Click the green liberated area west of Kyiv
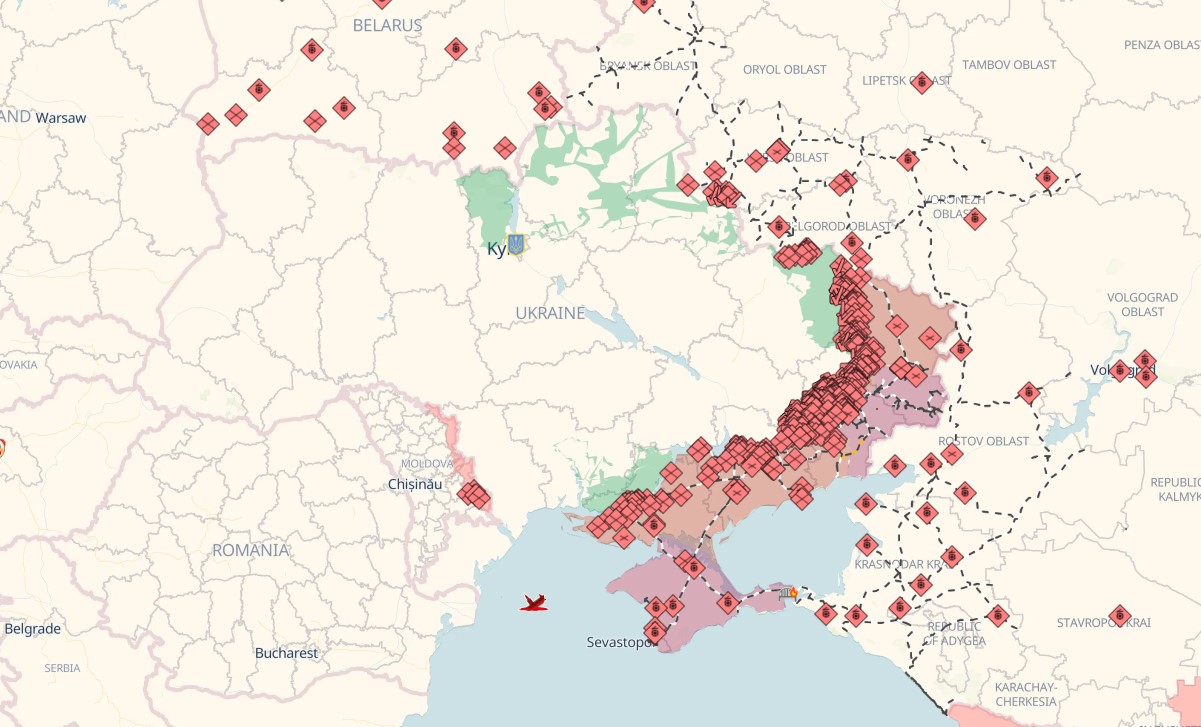This screenshot has width=1201, height=727. point(487,203)
